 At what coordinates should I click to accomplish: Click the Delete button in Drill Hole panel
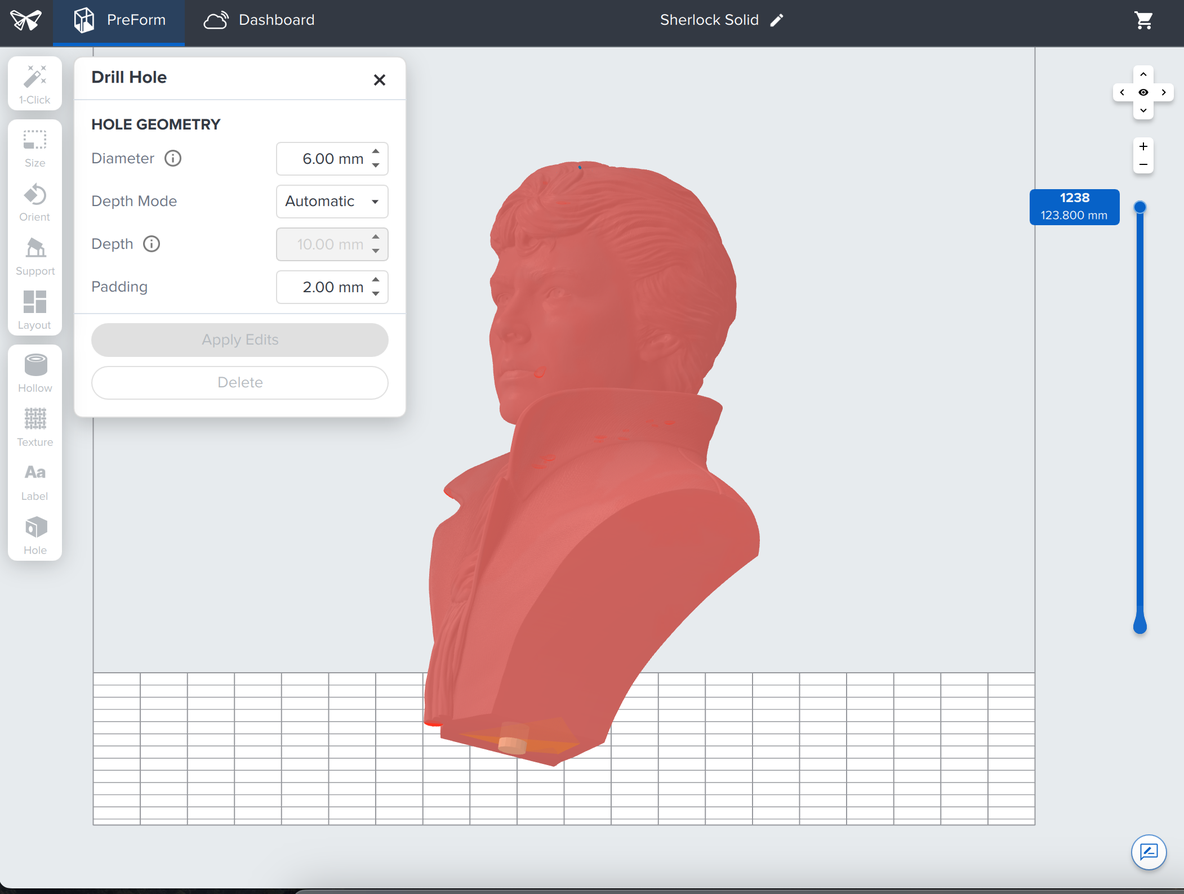pyautogui.click(x=239, y=382)
